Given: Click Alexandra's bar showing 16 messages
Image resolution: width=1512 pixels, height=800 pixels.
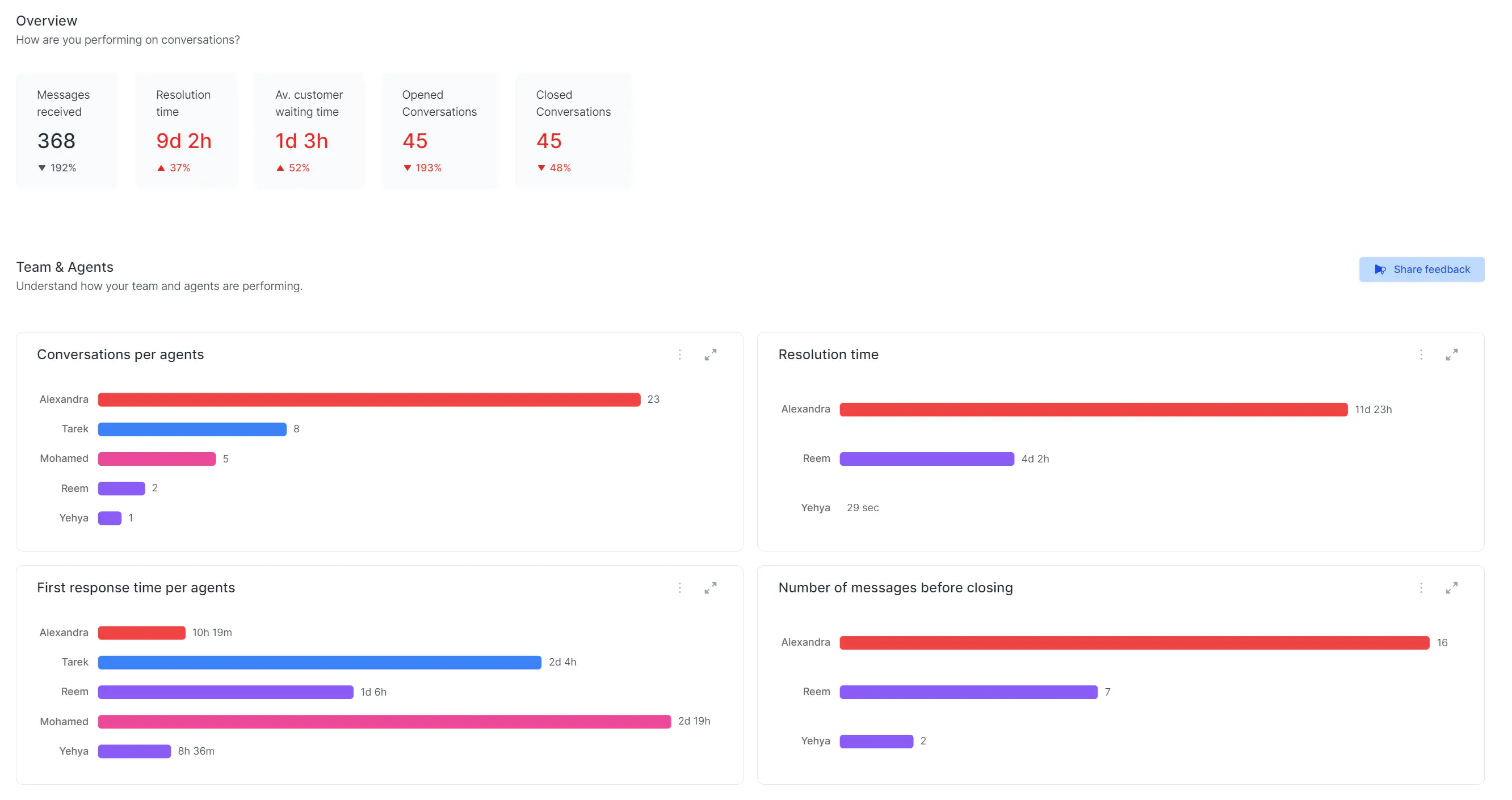Looking at the screenshot, I should (1134, 643).
